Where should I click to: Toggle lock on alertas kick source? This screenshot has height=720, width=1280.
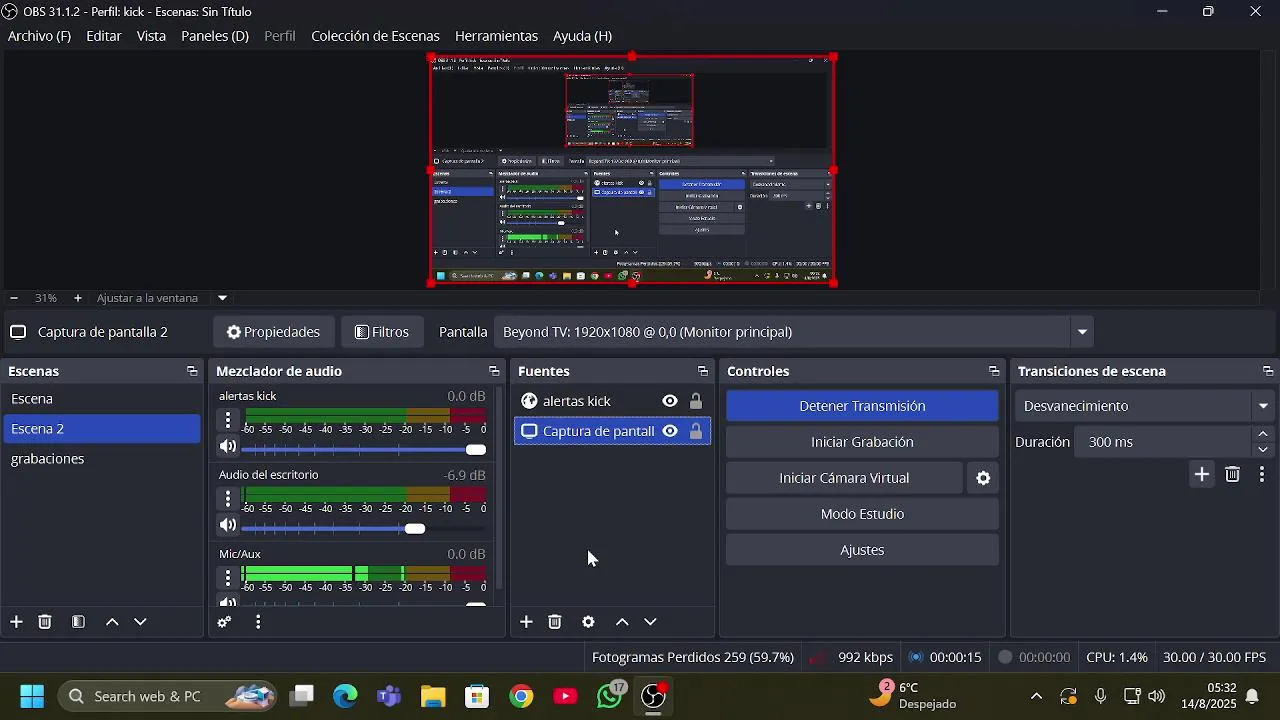coord(696,401)
